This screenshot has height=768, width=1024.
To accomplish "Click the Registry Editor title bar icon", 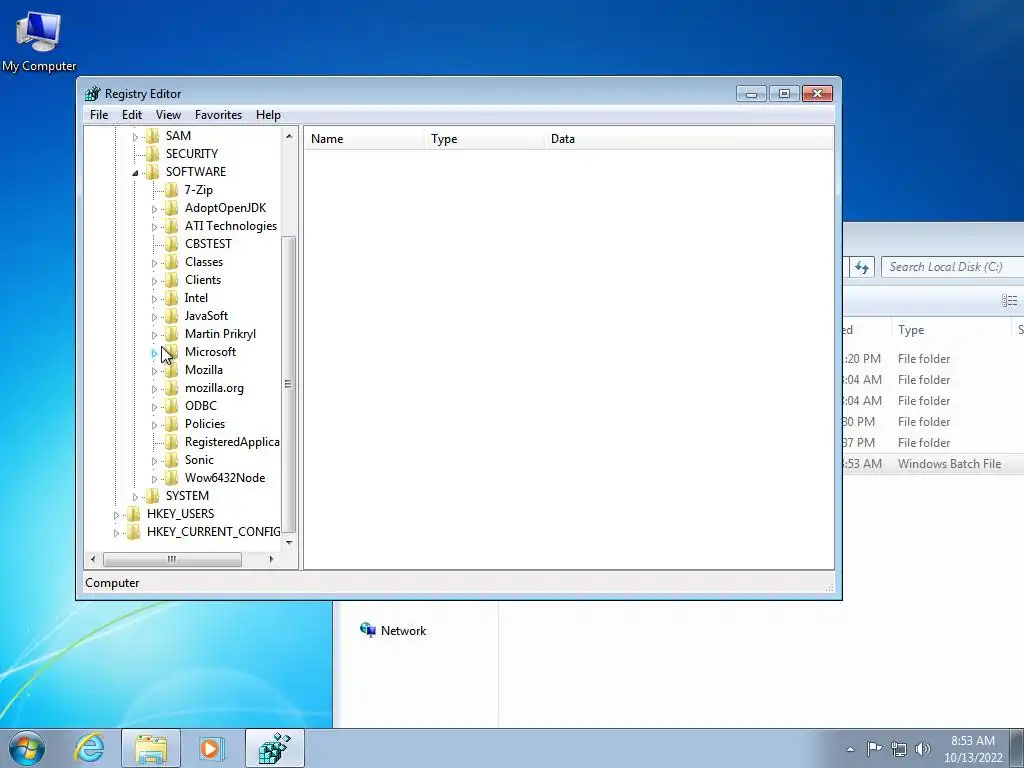I will point(93,94).
